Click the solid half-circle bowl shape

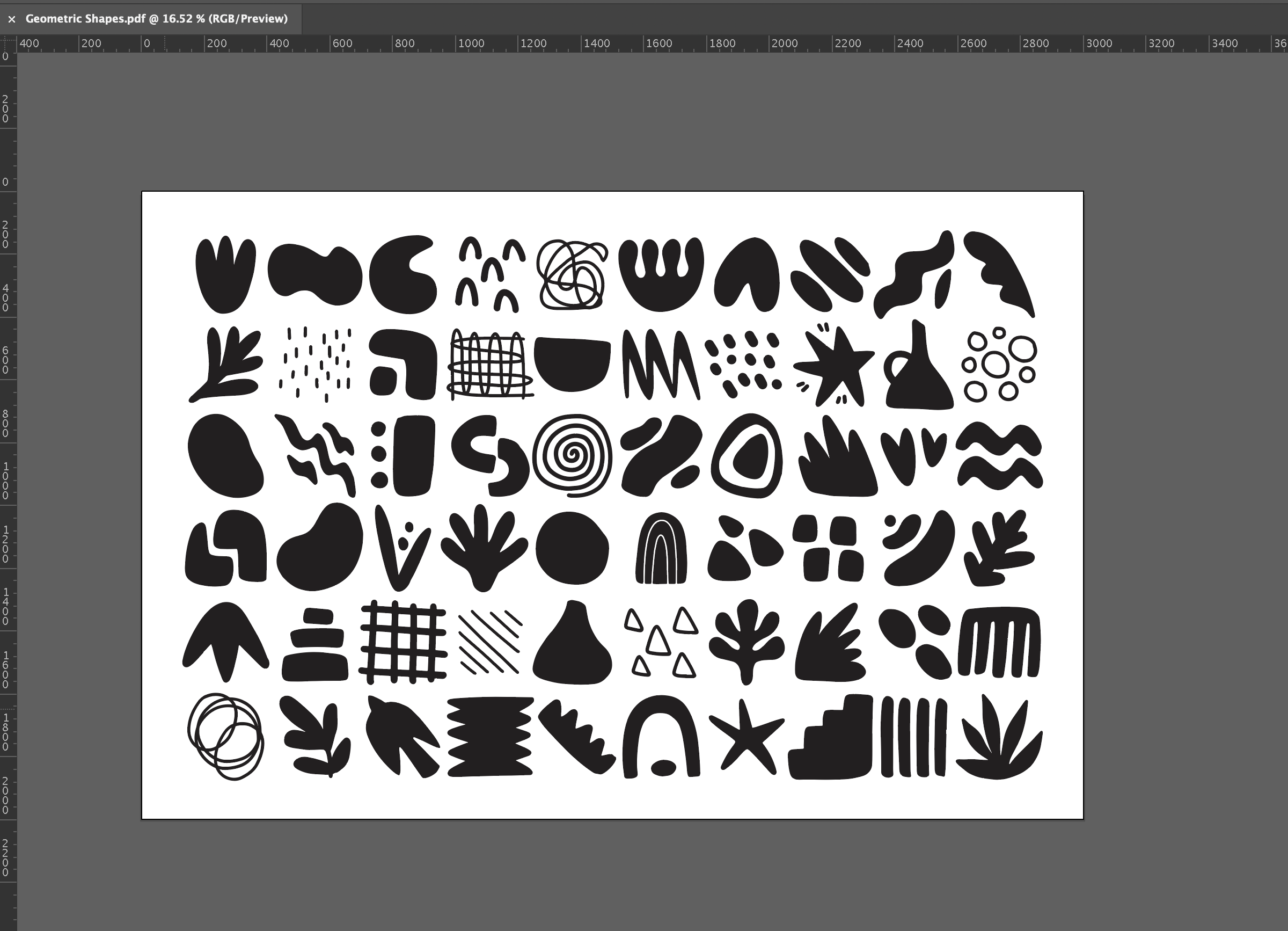coord(572,363)
